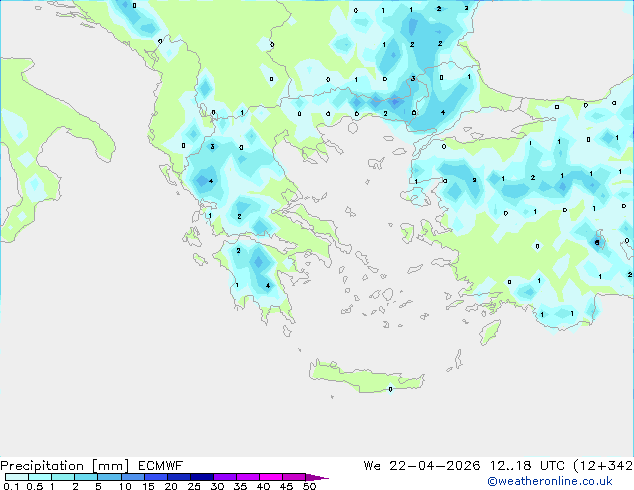This screenshot has width=634, height=490.
Task: Click the '12..18 UTC' time label
Action: point(527,466)
